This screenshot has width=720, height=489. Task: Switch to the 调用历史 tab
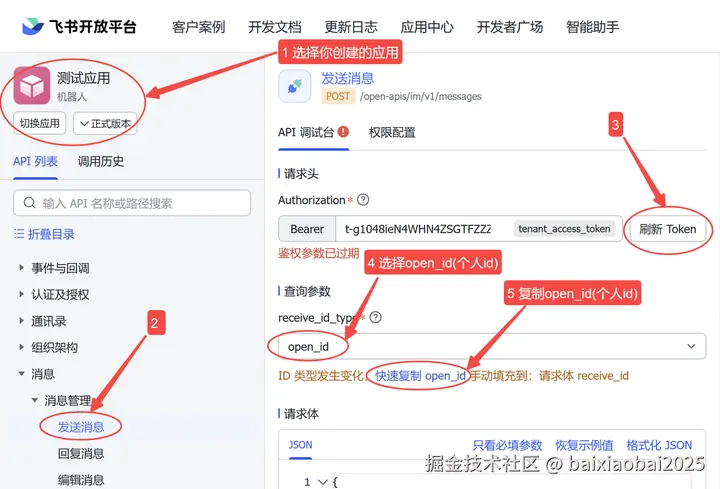pyautogui.click(x=101, y=161)
